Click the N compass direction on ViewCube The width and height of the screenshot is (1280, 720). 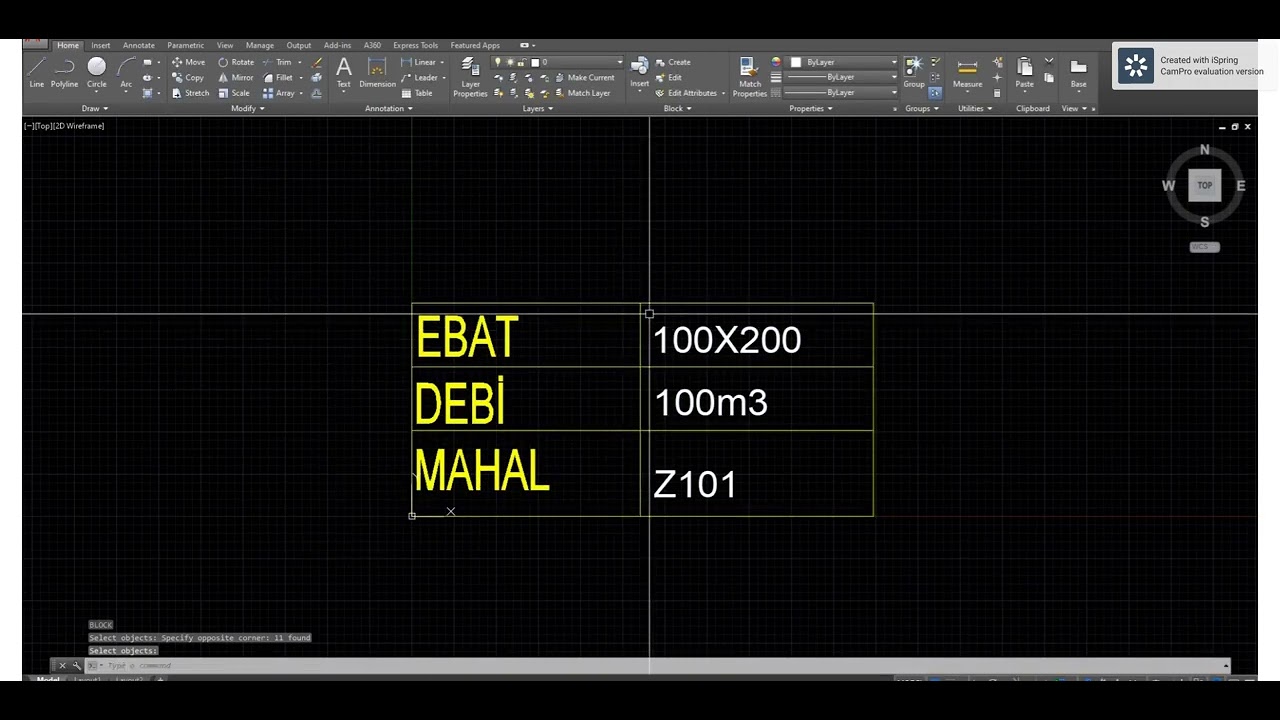click(1204, 150)
